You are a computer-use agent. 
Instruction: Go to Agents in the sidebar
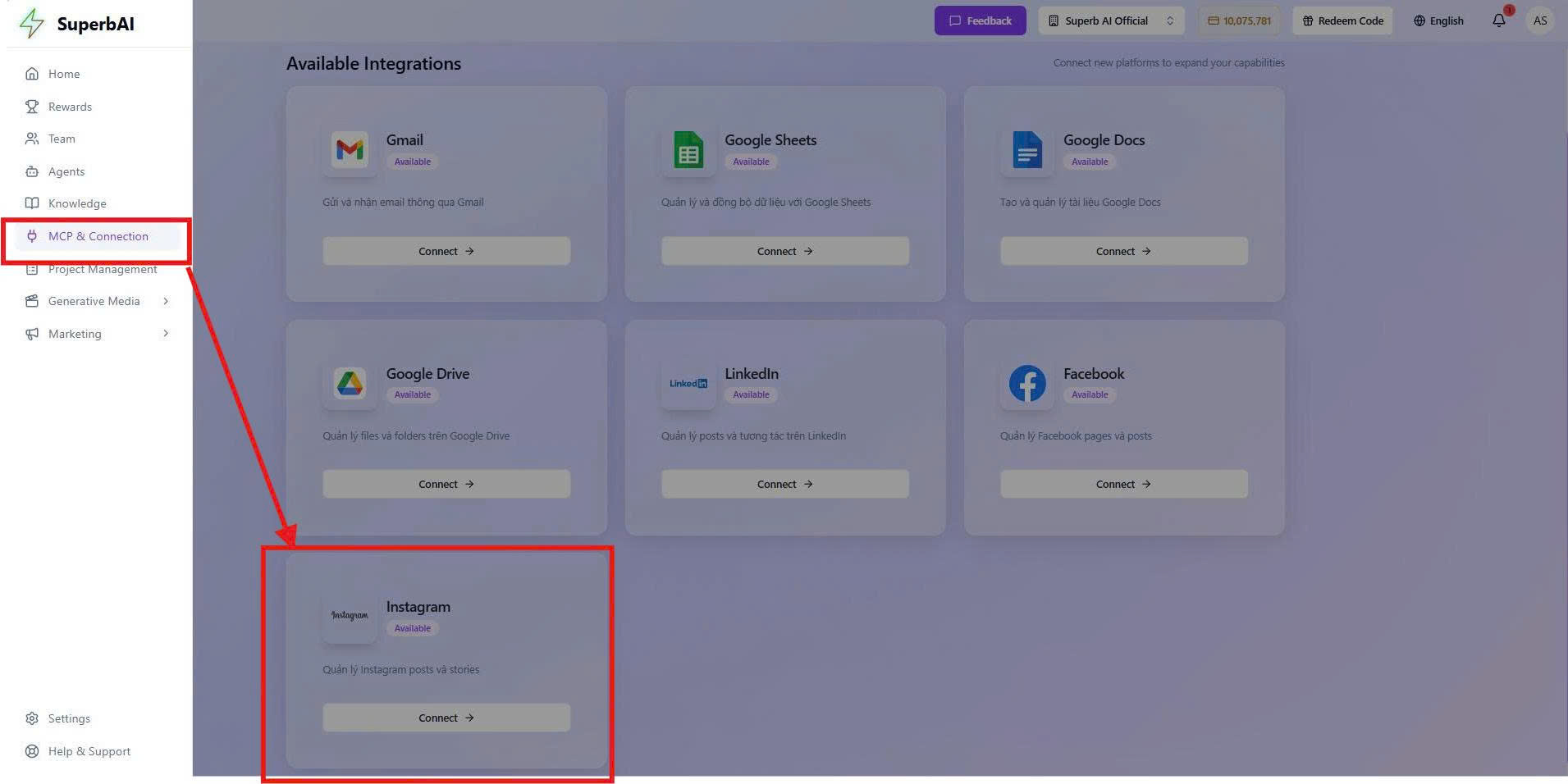[x=66, y=171]
